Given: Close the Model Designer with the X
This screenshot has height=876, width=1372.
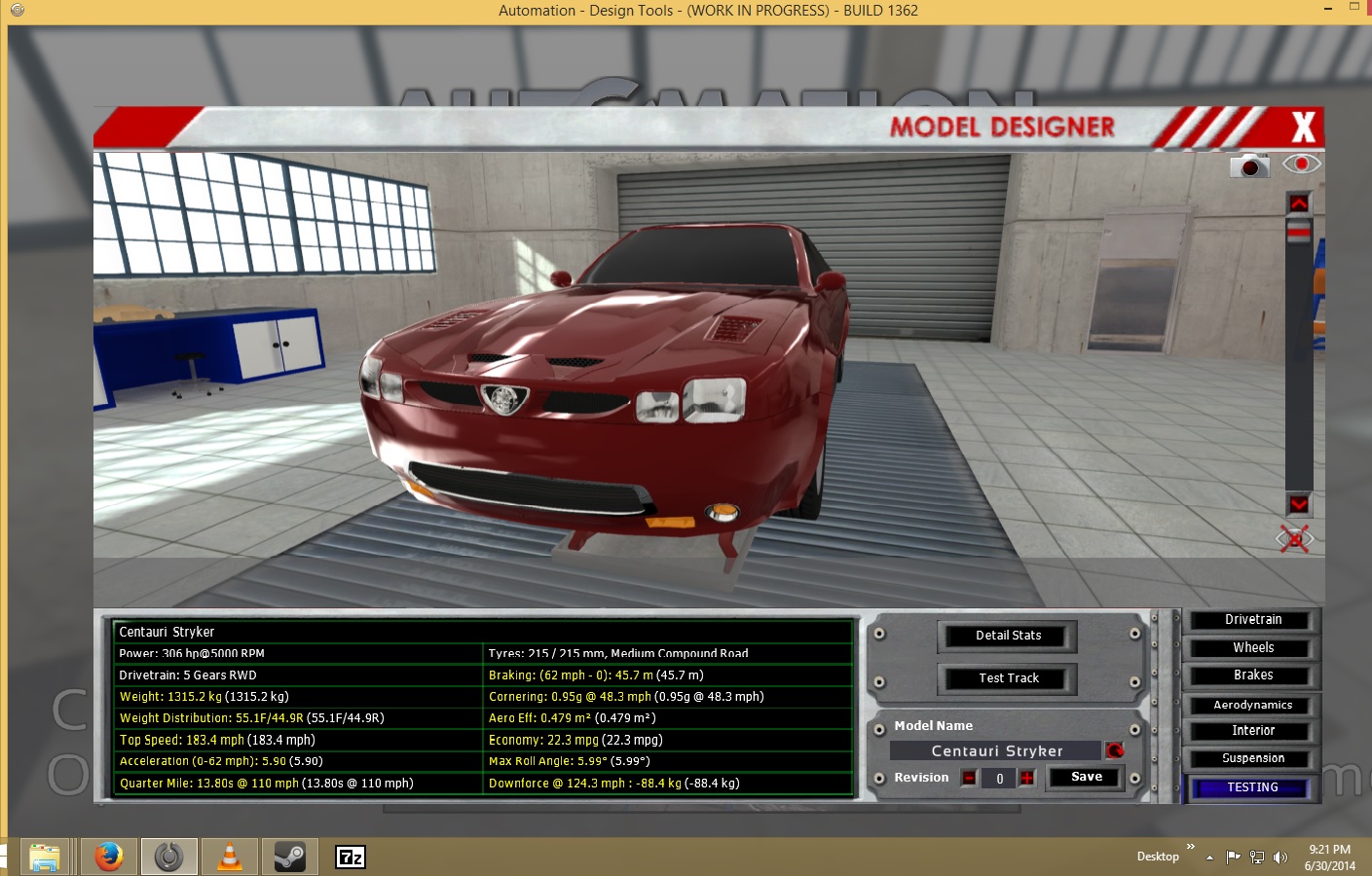Looking at the screenshot, I should click(x=1303, y=128).
